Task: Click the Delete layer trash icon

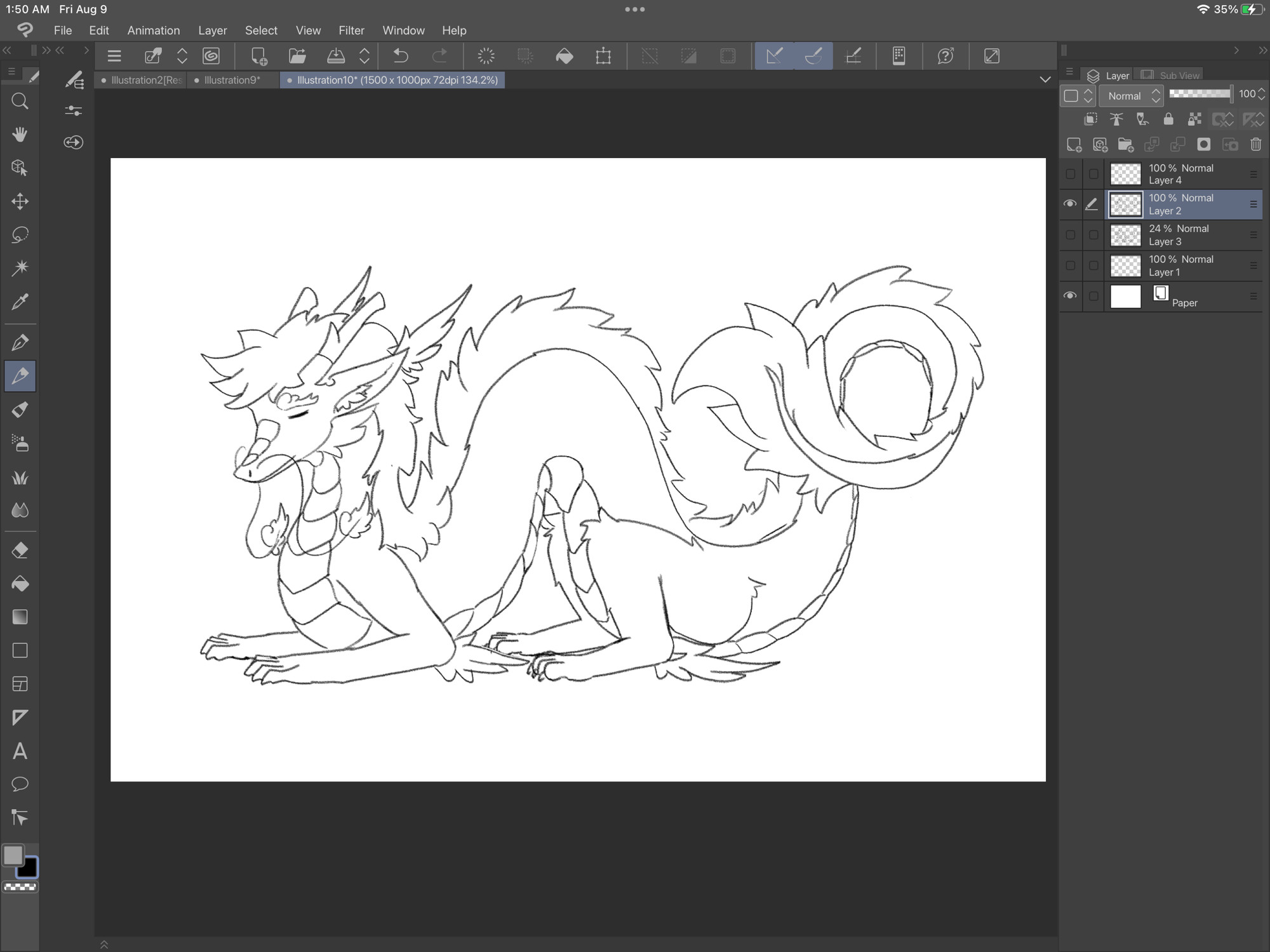Action: click(x=1255, y=145)
